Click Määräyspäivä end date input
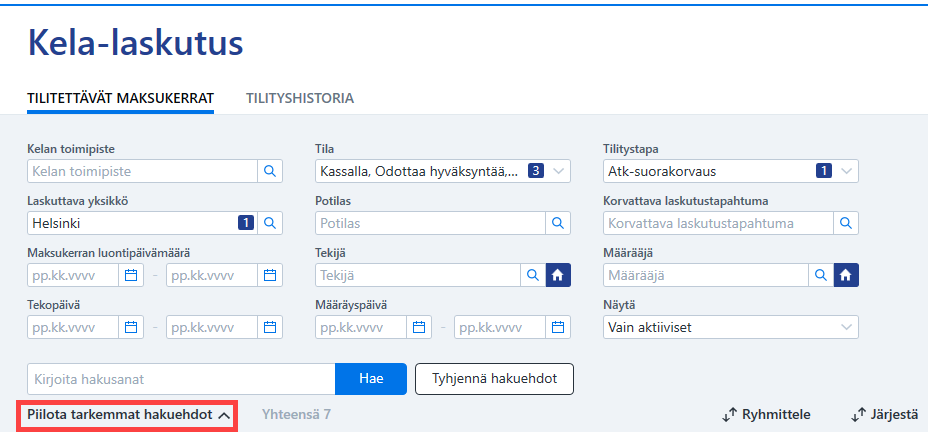Image resolution: width=928 pixels, height=432 pixels. click(500, 327)
